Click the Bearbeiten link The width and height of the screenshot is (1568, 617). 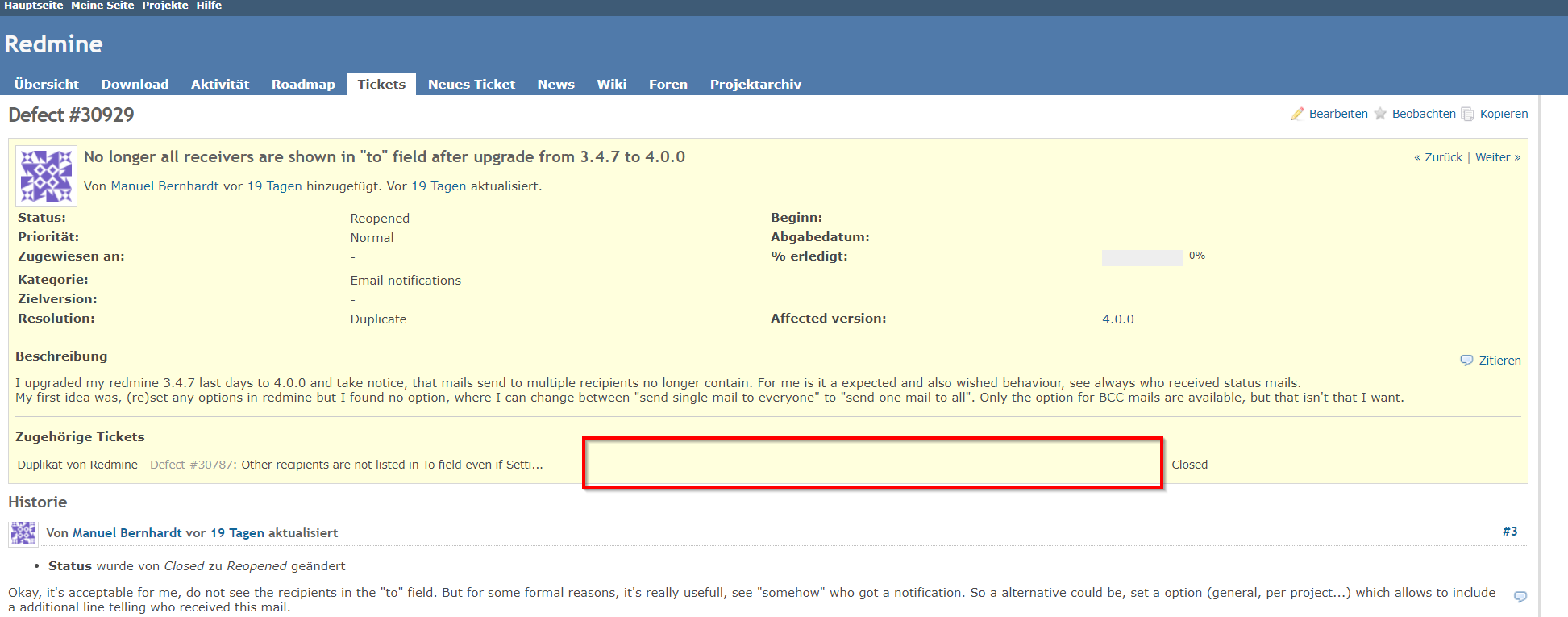1338,114
